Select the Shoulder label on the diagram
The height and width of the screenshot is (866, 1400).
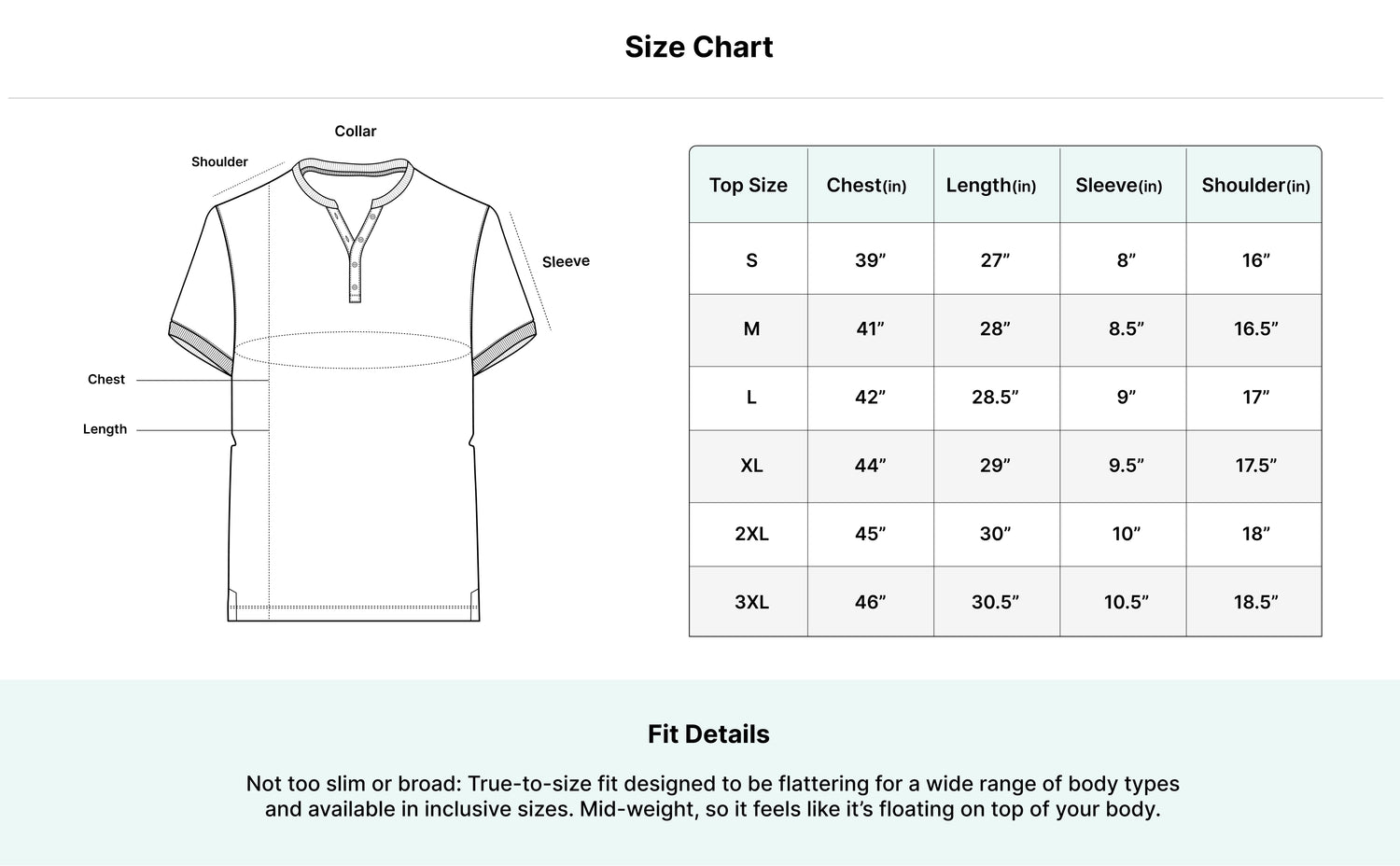[x=219, y=161]
